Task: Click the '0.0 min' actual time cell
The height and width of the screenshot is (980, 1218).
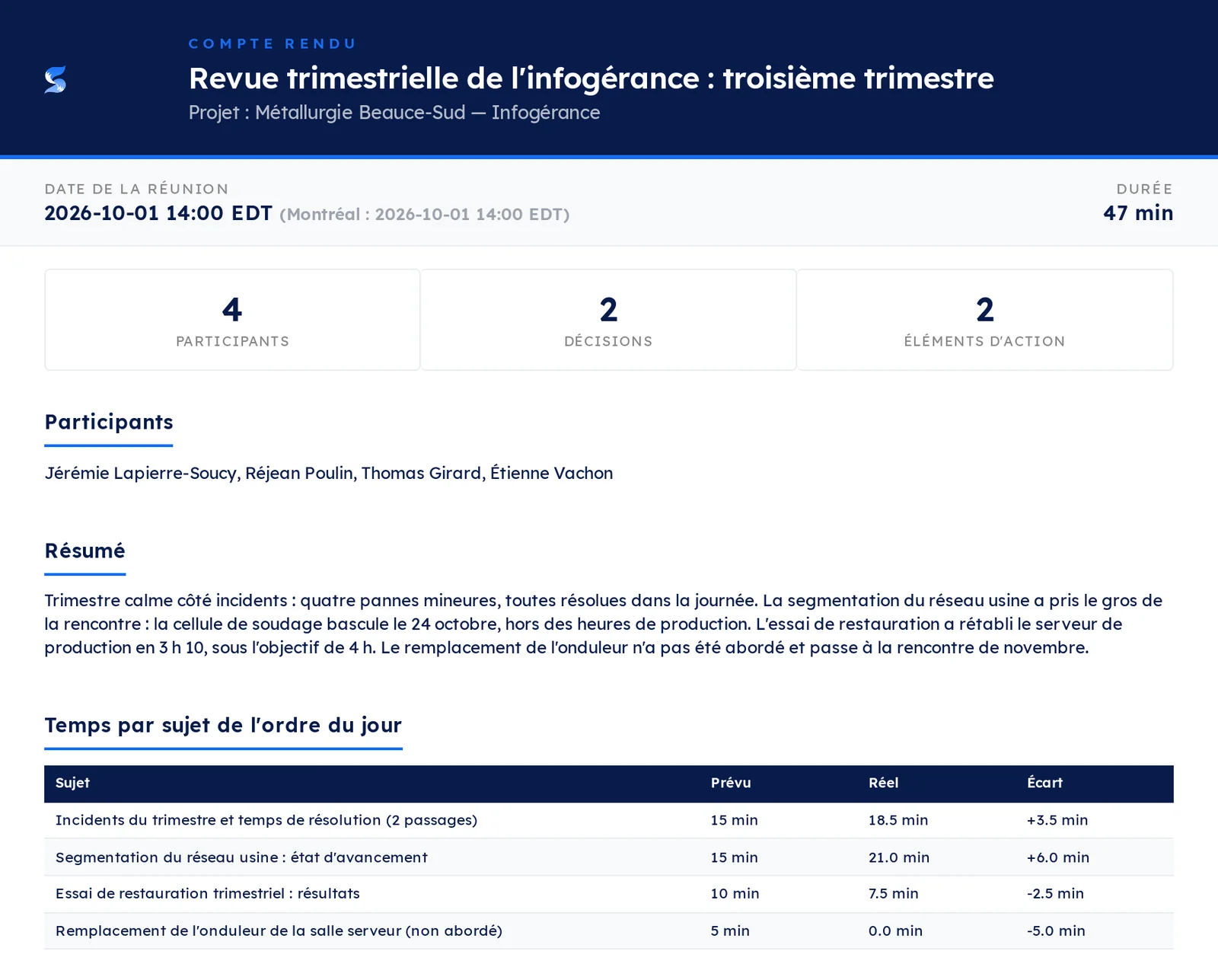Action: 895,931
